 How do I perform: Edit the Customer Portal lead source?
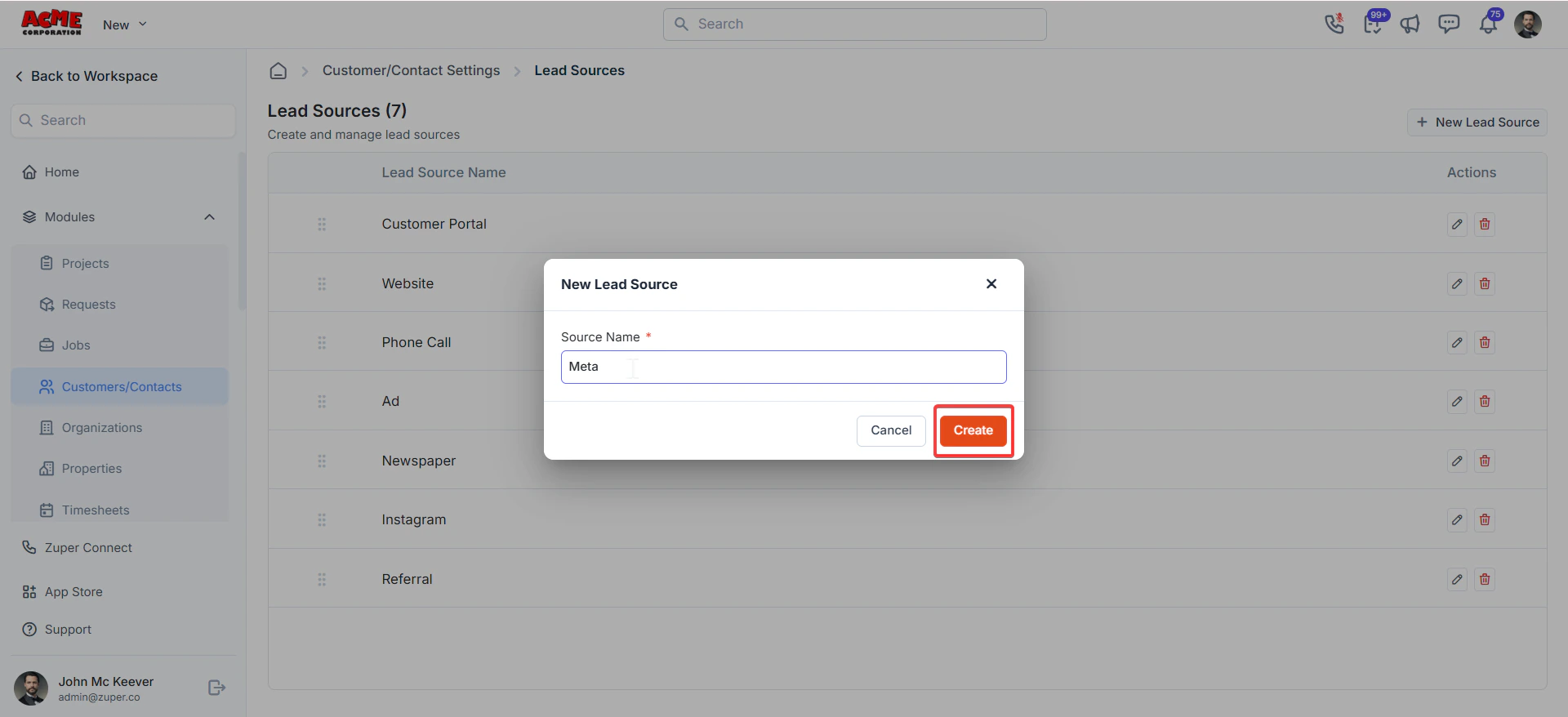pos(1457,224)
